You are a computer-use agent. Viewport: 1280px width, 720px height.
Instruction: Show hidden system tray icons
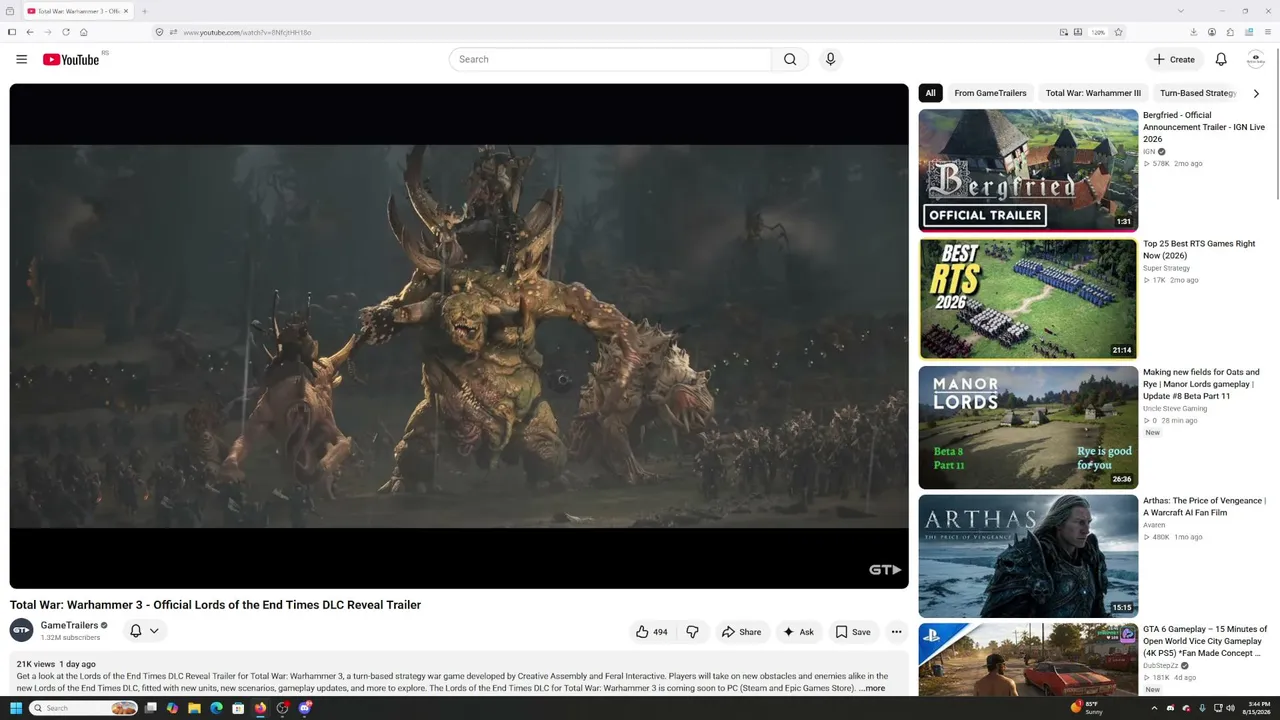pyautogui.click(x=1154, y=708)
